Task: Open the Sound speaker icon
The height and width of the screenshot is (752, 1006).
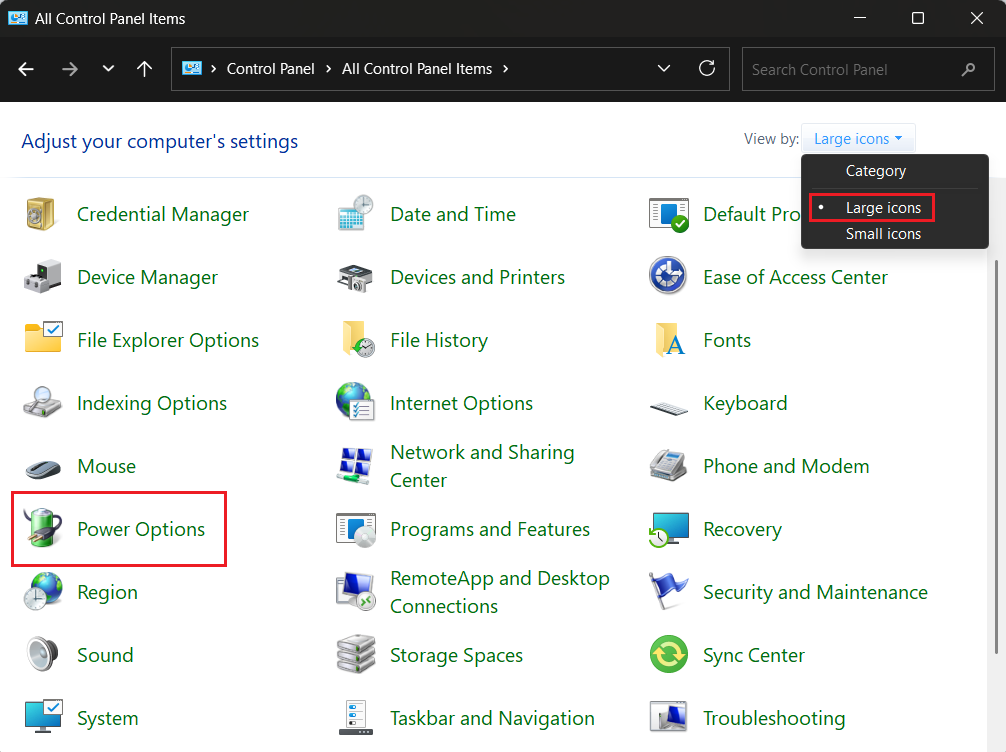Action: 43,655
